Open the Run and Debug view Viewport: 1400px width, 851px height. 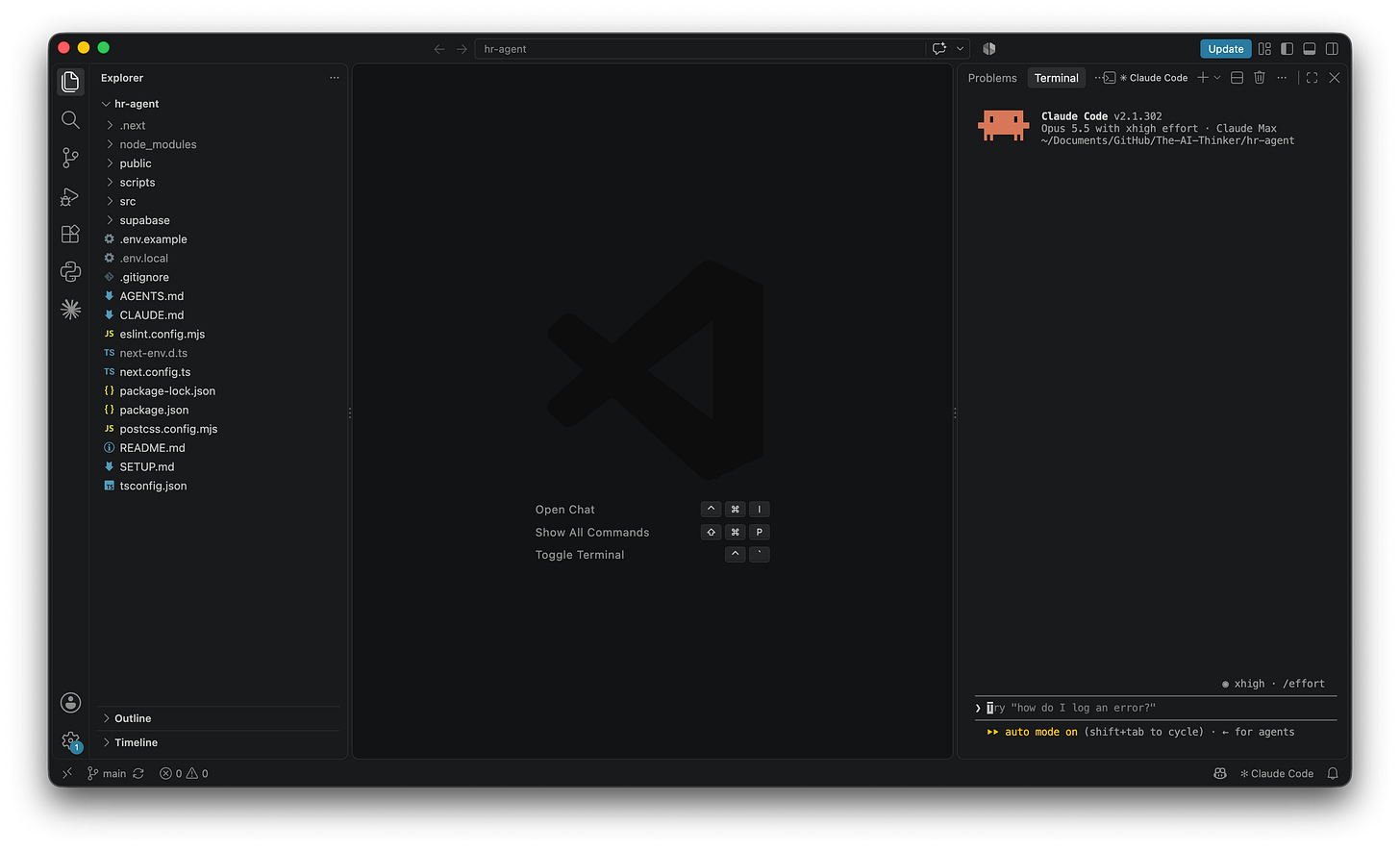70,196
